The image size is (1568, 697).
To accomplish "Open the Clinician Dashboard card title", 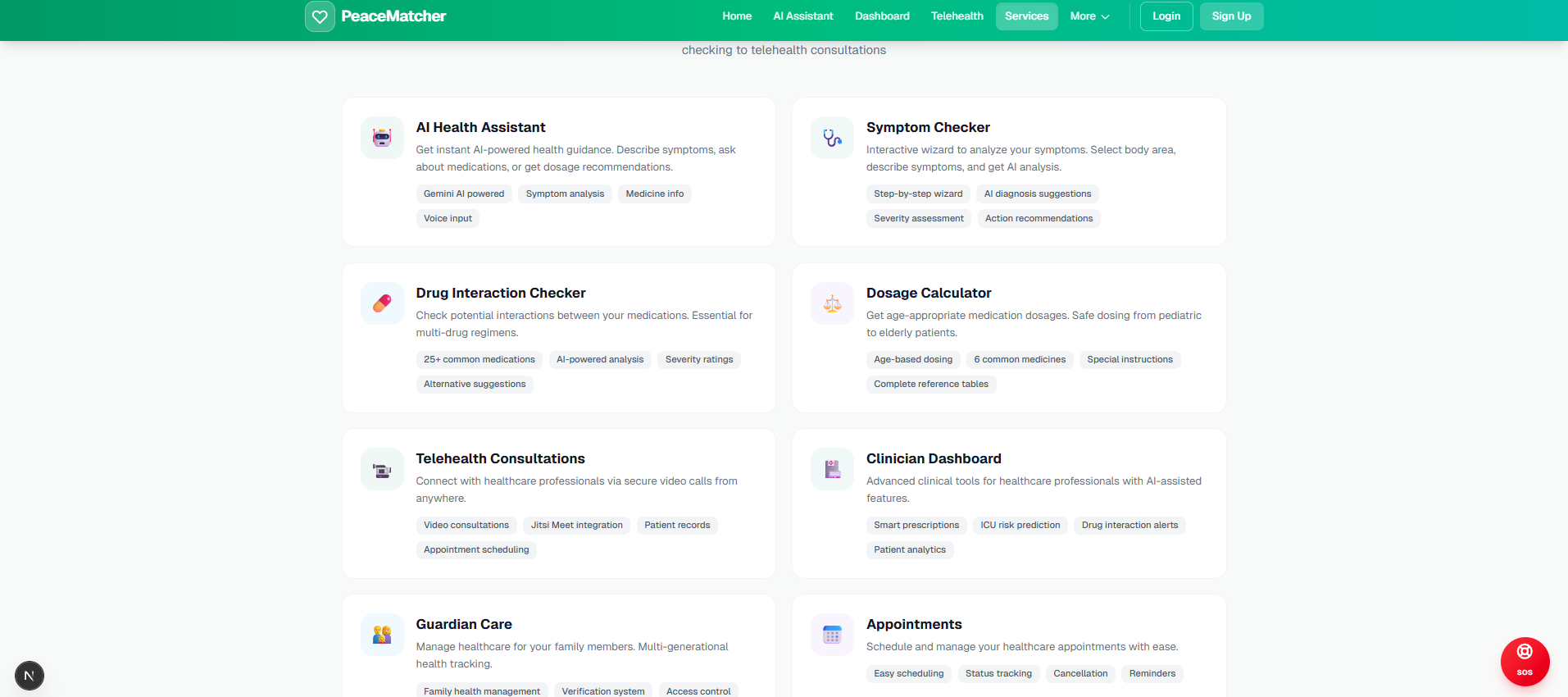I will tap(934, 458).
